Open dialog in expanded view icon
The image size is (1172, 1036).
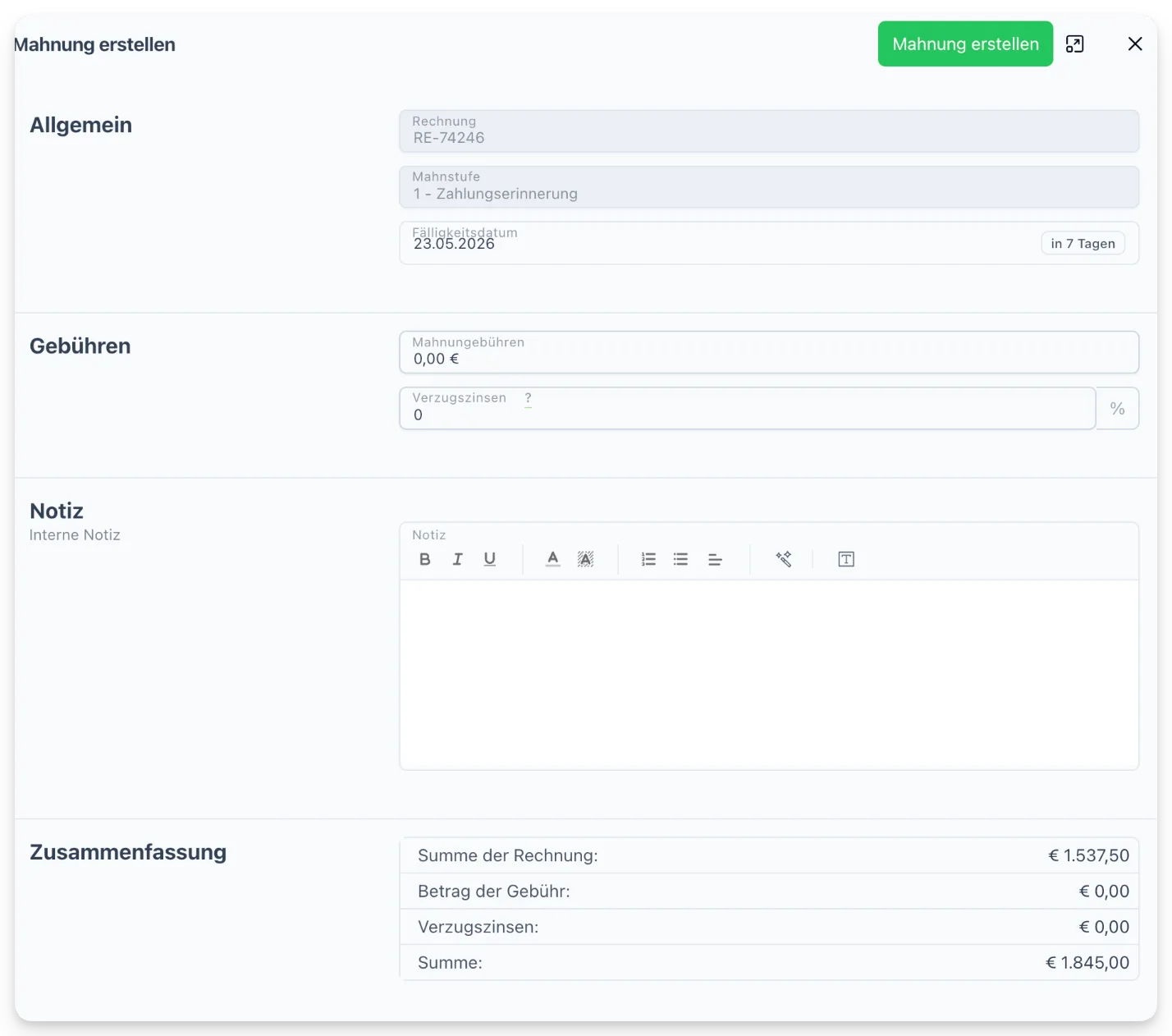1074,44
